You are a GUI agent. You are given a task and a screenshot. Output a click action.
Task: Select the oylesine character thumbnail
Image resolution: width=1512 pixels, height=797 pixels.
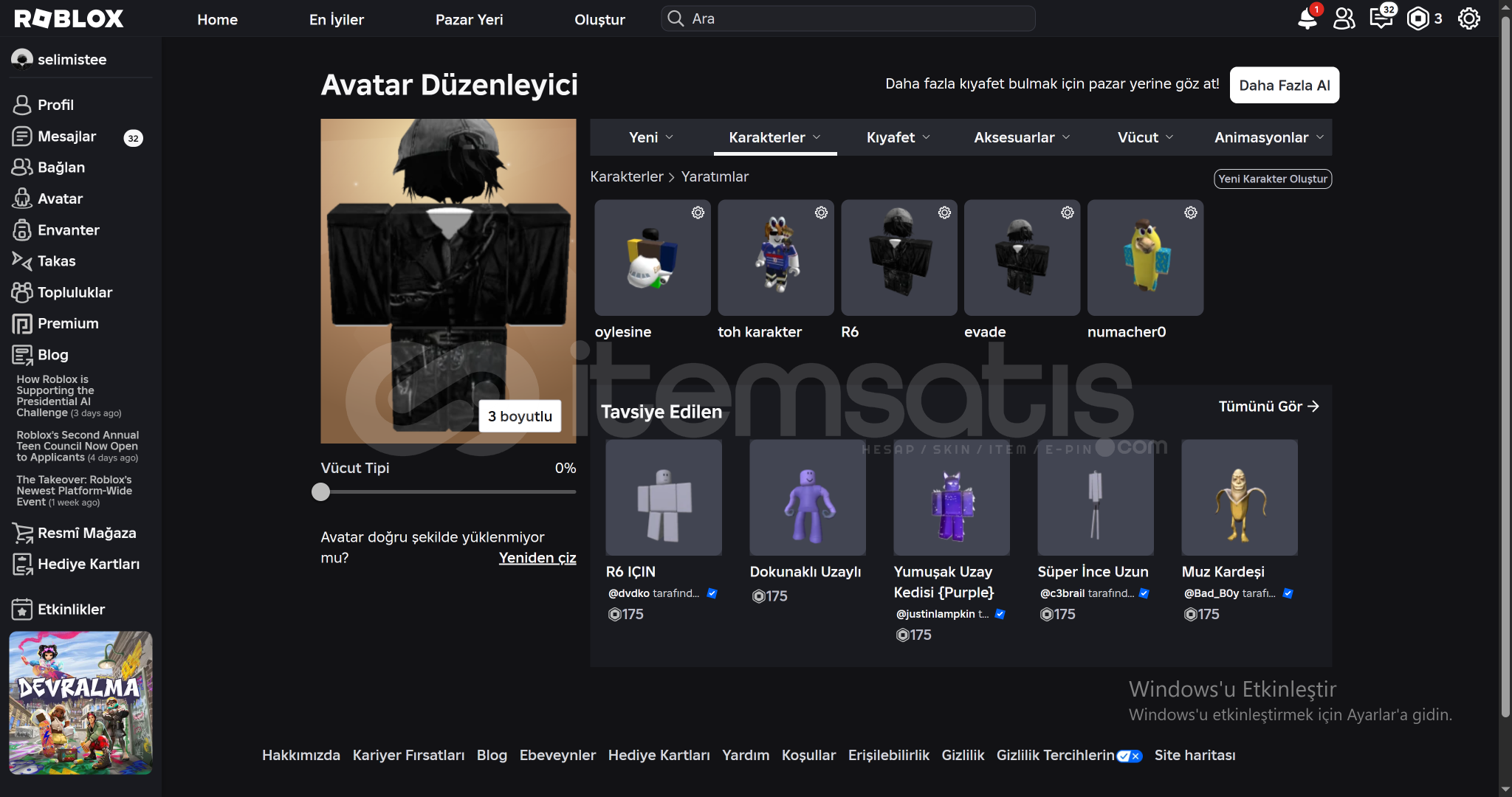(653, 258)
